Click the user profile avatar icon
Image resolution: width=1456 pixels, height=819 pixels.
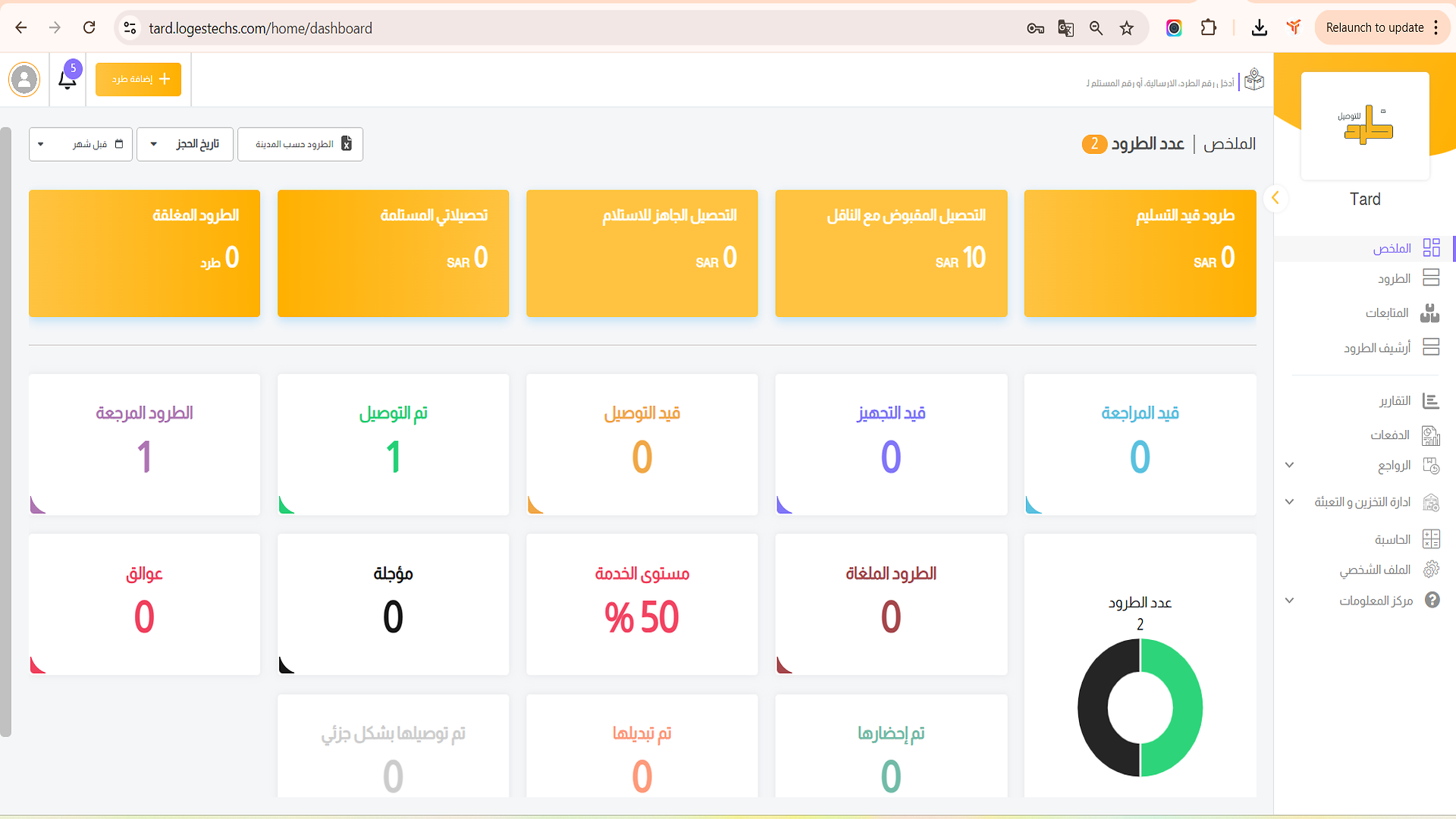click(x=24, y=79)
